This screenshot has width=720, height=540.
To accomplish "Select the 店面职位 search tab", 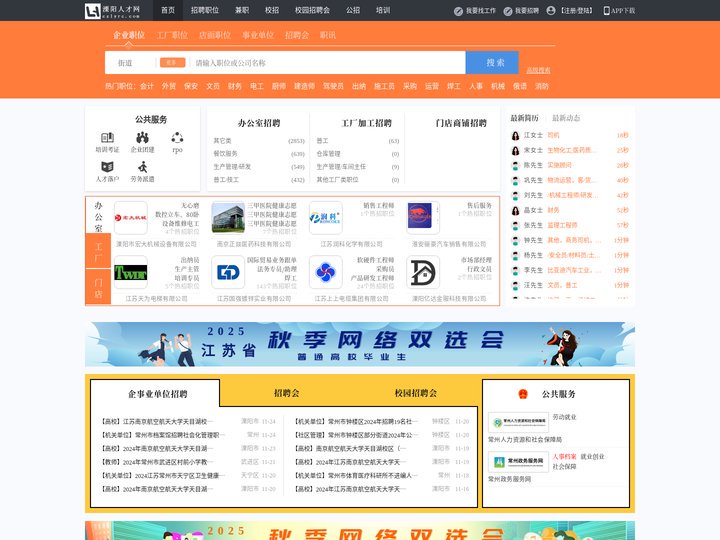I will 215,35.
